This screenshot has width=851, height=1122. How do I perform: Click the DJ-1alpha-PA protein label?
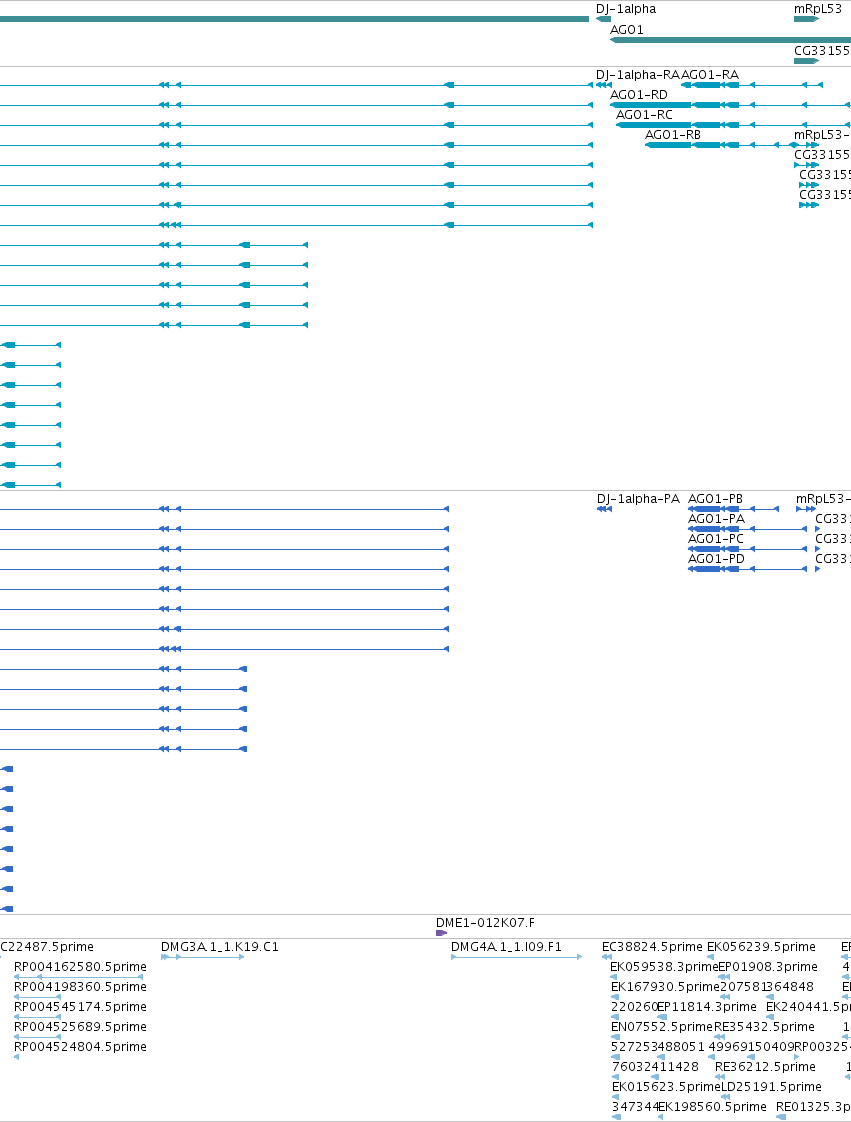pyautogui.click(x=638, y=499)
